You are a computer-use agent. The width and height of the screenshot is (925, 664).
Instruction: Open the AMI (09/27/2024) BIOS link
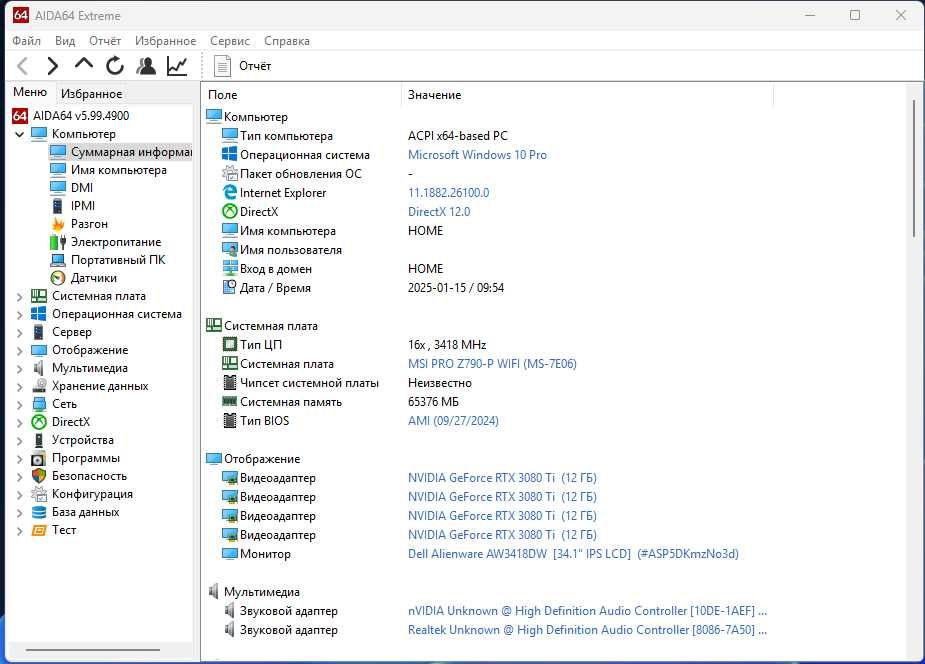[453, 421]
